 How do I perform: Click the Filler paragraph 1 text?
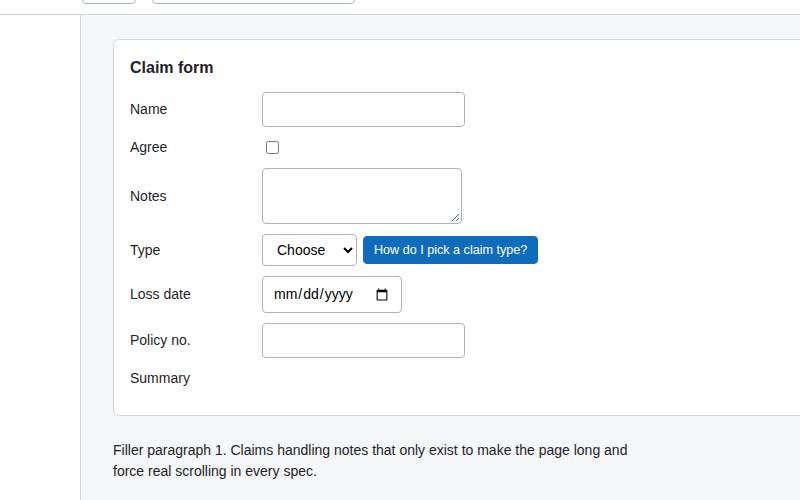[x=370, y=461]
